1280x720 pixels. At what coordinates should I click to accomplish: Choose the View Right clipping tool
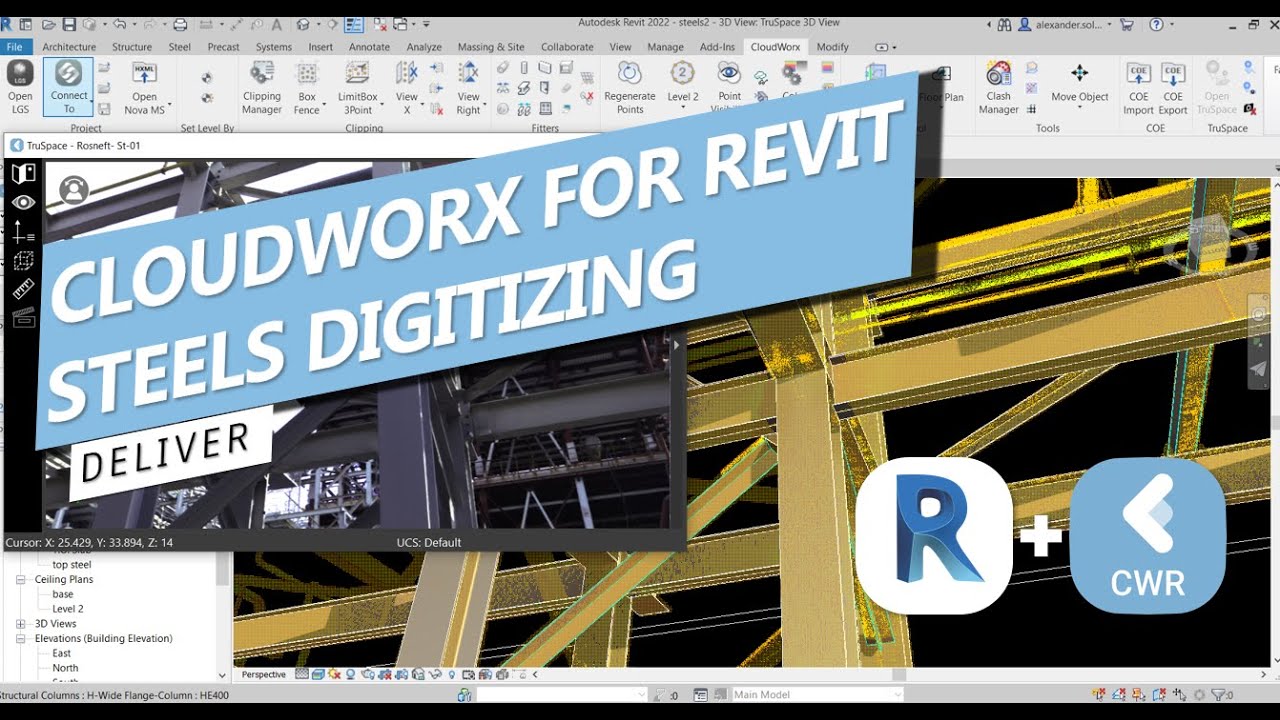[x=468, y=87]
